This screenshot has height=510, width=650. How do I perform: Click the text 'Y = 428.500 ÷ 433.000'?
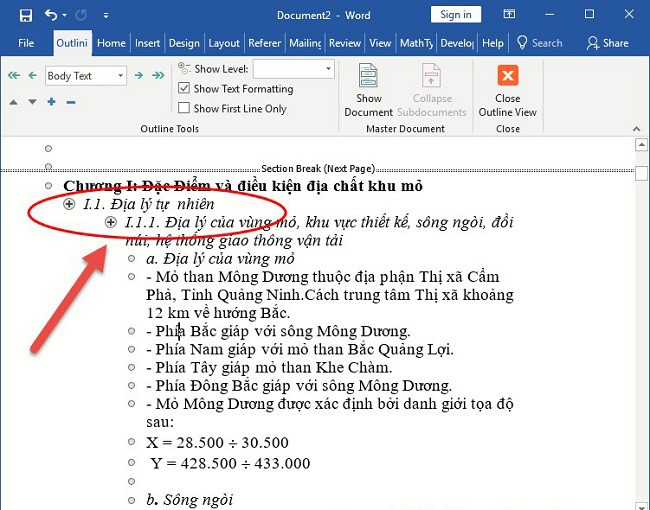[x=230, y=463]
